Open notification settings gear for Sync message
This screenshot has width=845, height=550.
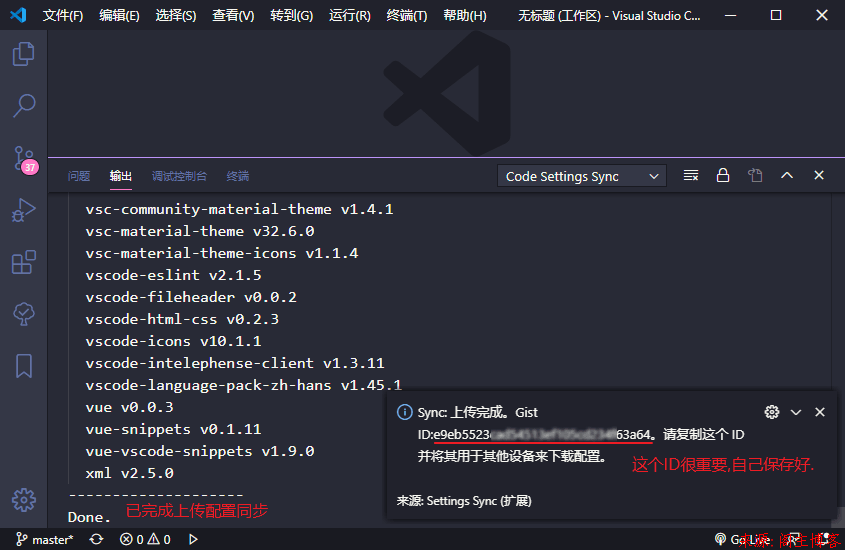772,412
